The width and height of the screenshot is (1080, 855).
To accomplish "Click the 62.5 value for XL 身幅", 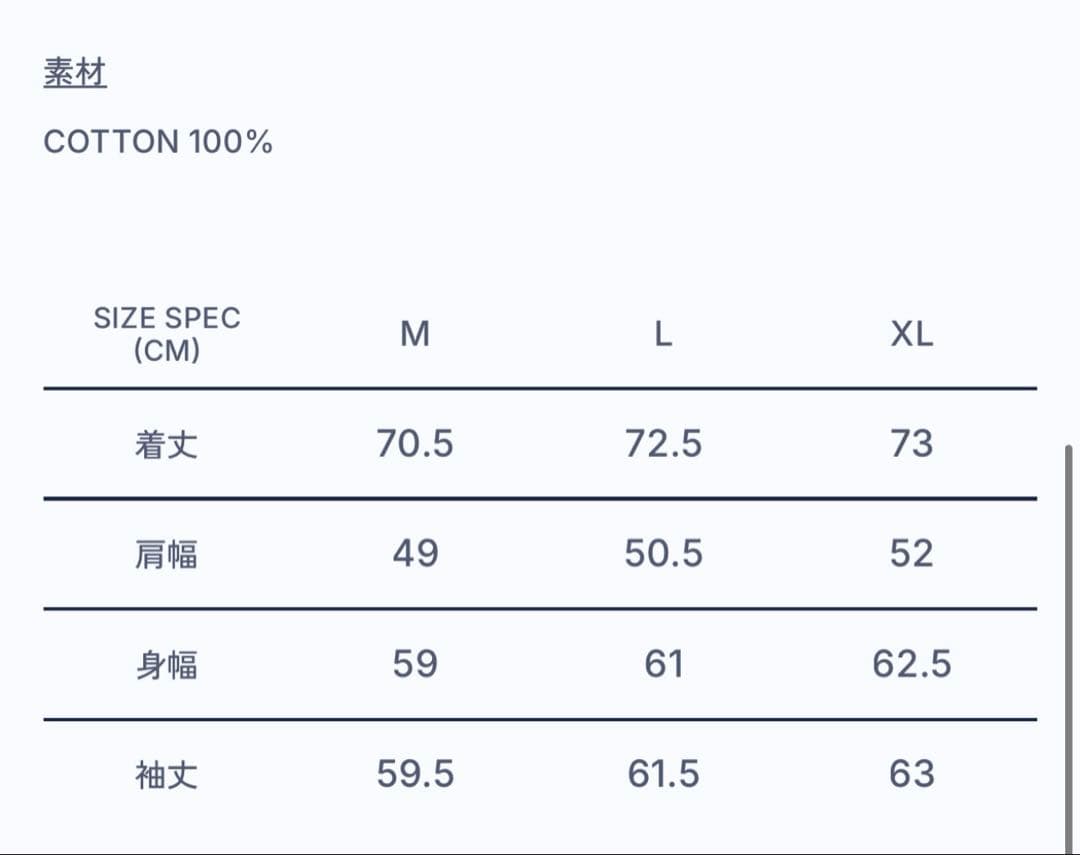I will [911, 663].
